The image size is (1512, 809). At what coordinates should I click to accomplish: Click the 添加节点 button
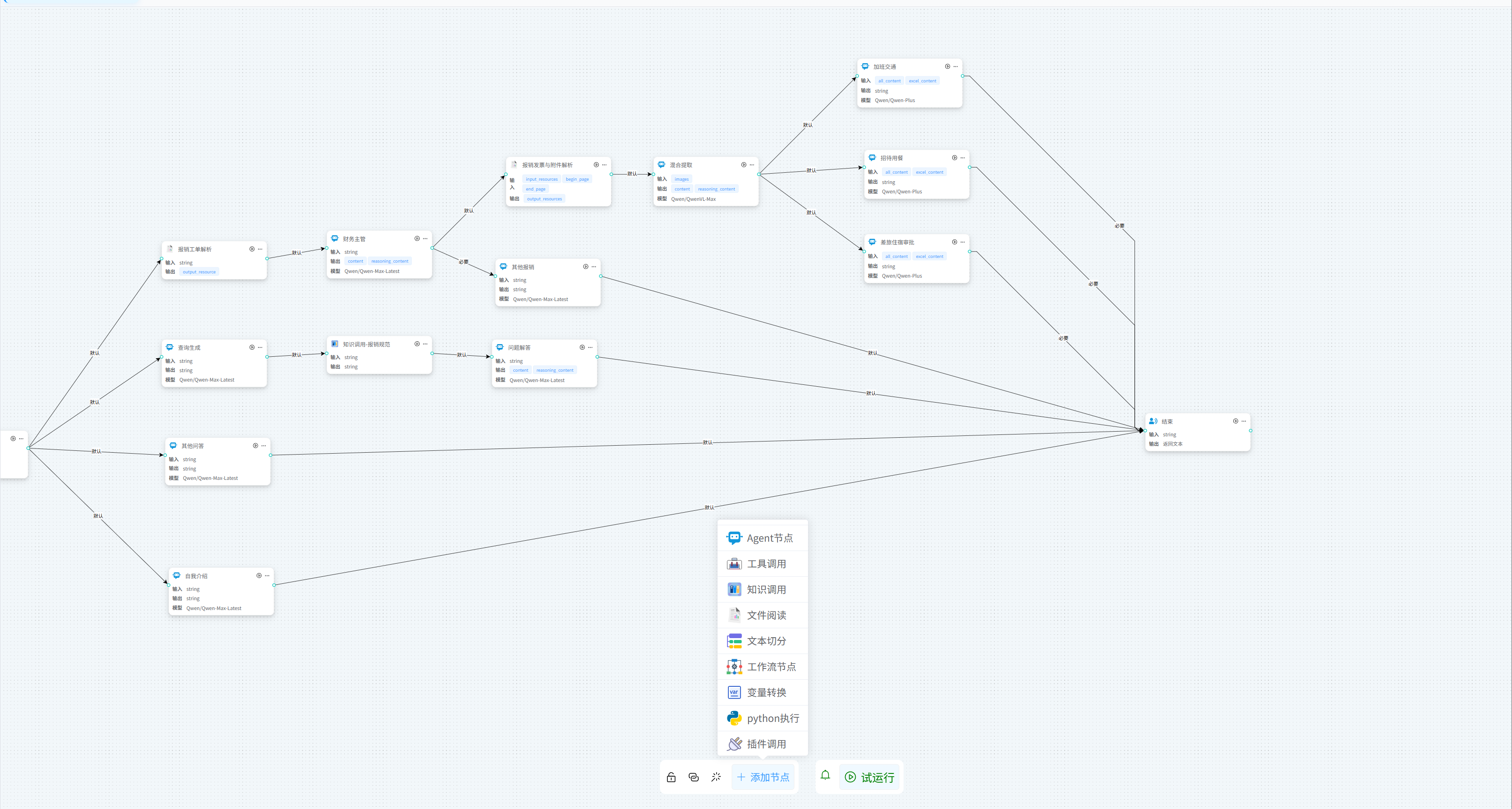763,777
